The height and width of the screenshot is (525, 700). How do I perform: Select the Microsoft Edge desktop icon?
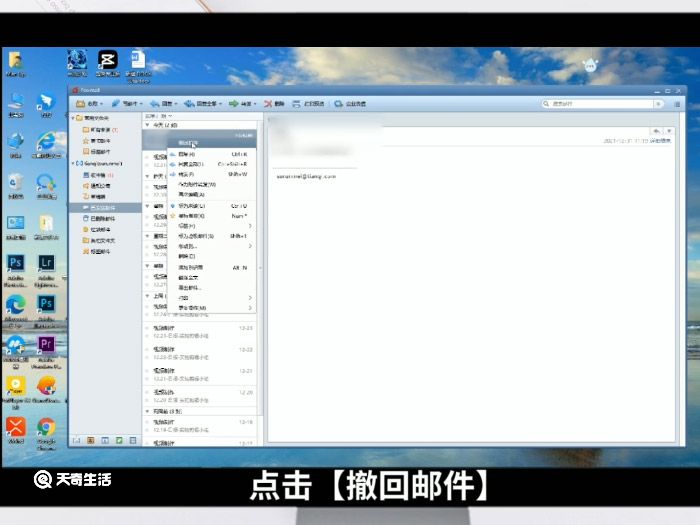click(16, 312)
